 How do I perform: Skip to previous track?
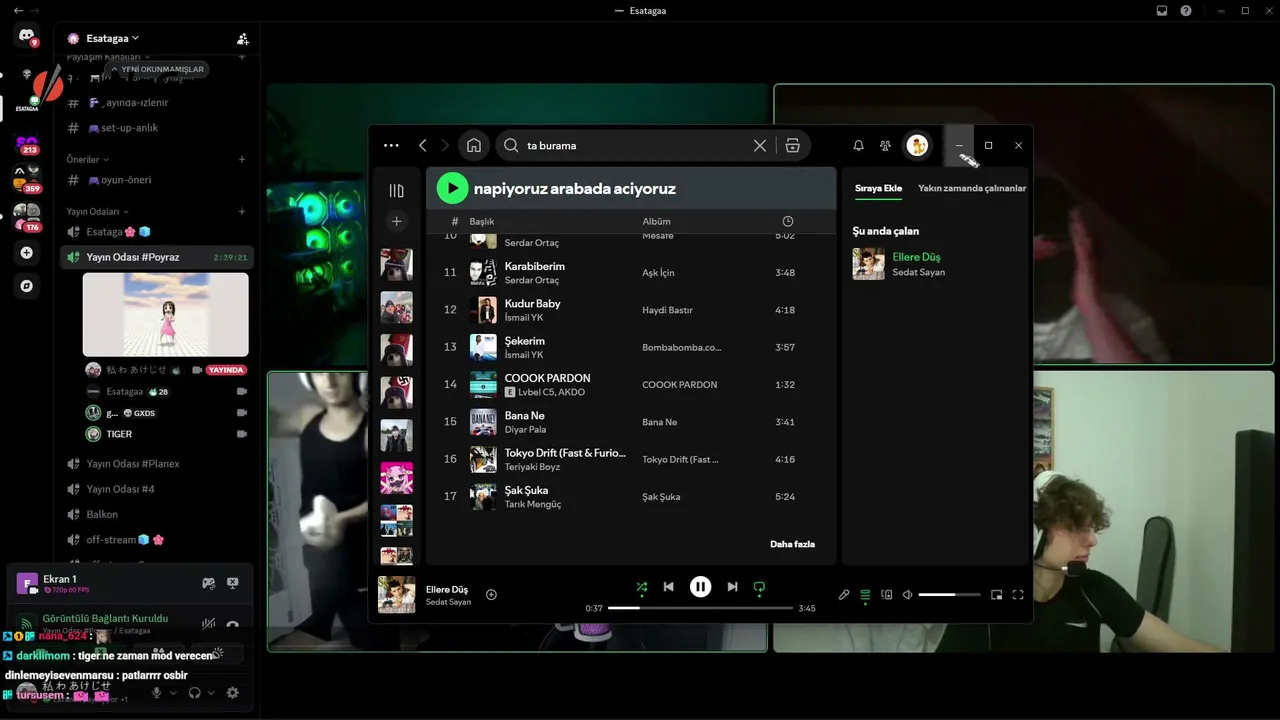[x=669, y=587]
